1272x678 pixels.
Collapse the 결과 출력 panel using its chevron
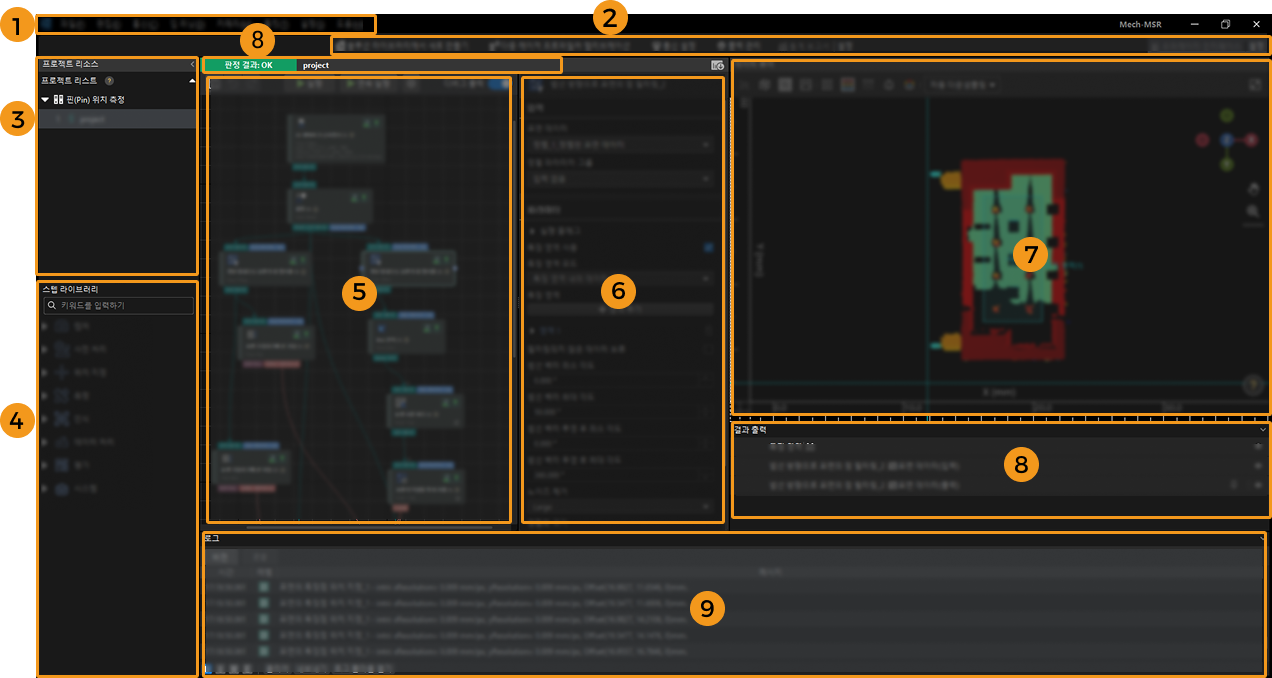[1262, 429]
